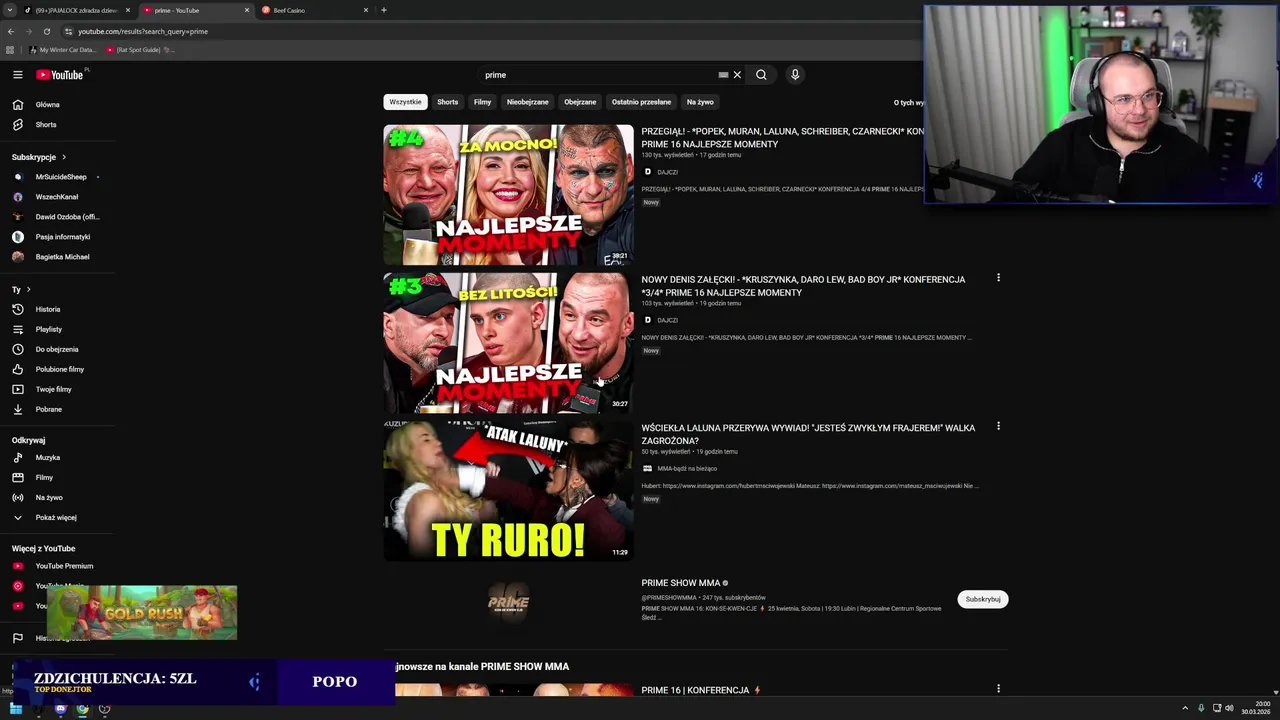This screenshot has width=1280, height=720.
Task: Click the YouTube search field containing prime
Action: [598, 75]
